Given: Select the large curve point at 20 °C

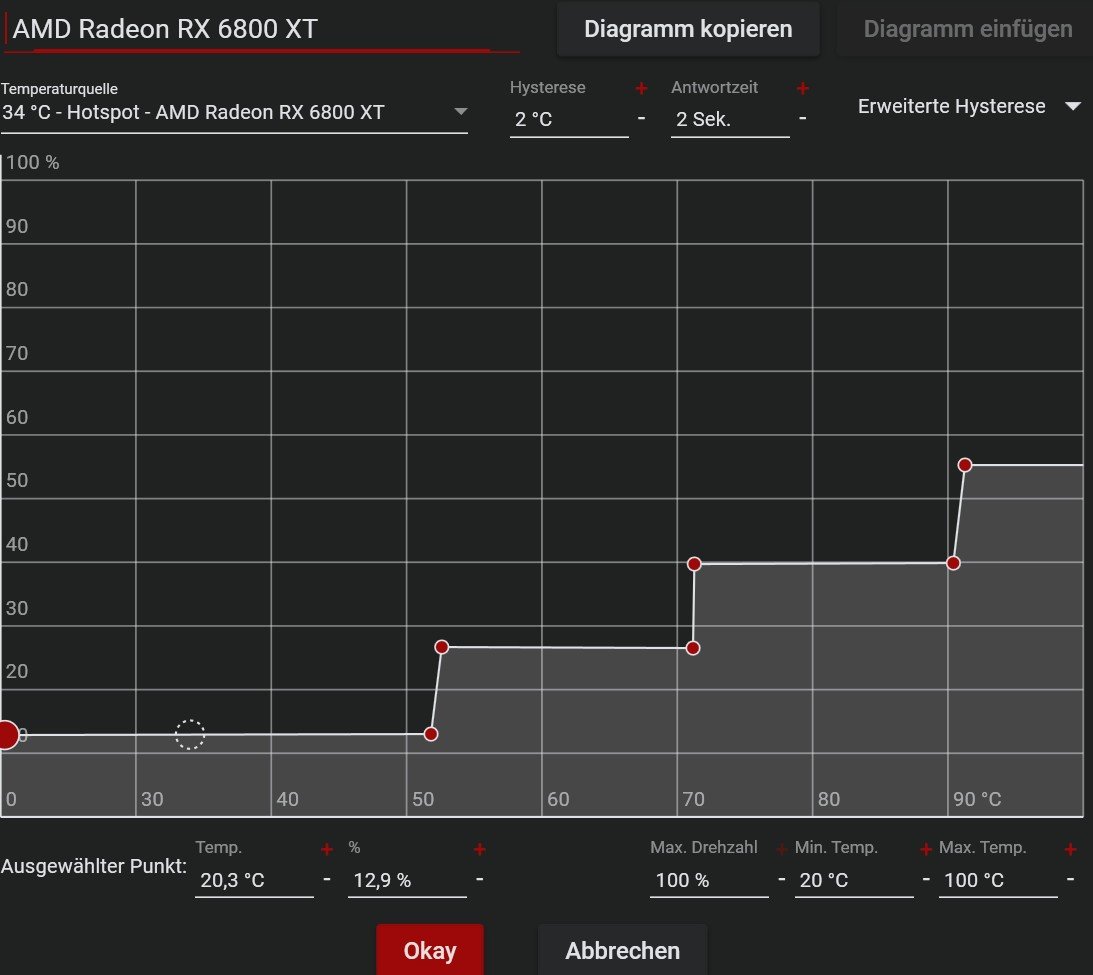Looking at the screenshot, I should (x=6, y=735).
